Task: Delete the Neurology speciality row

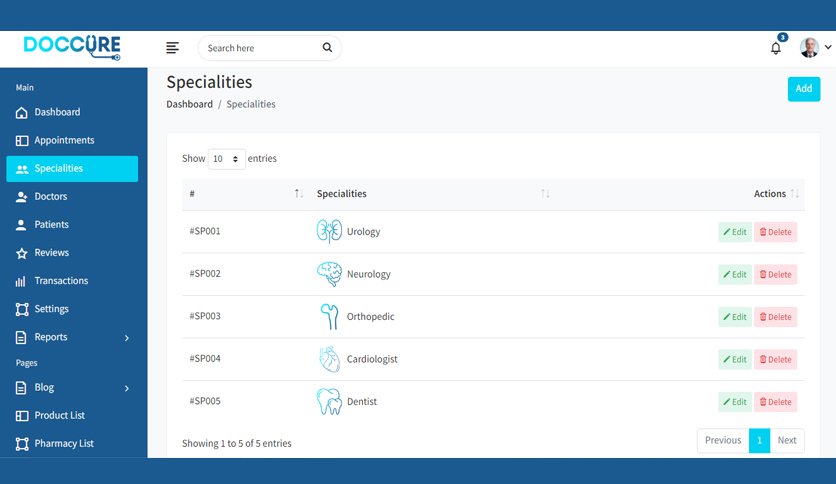Action: 775,275
